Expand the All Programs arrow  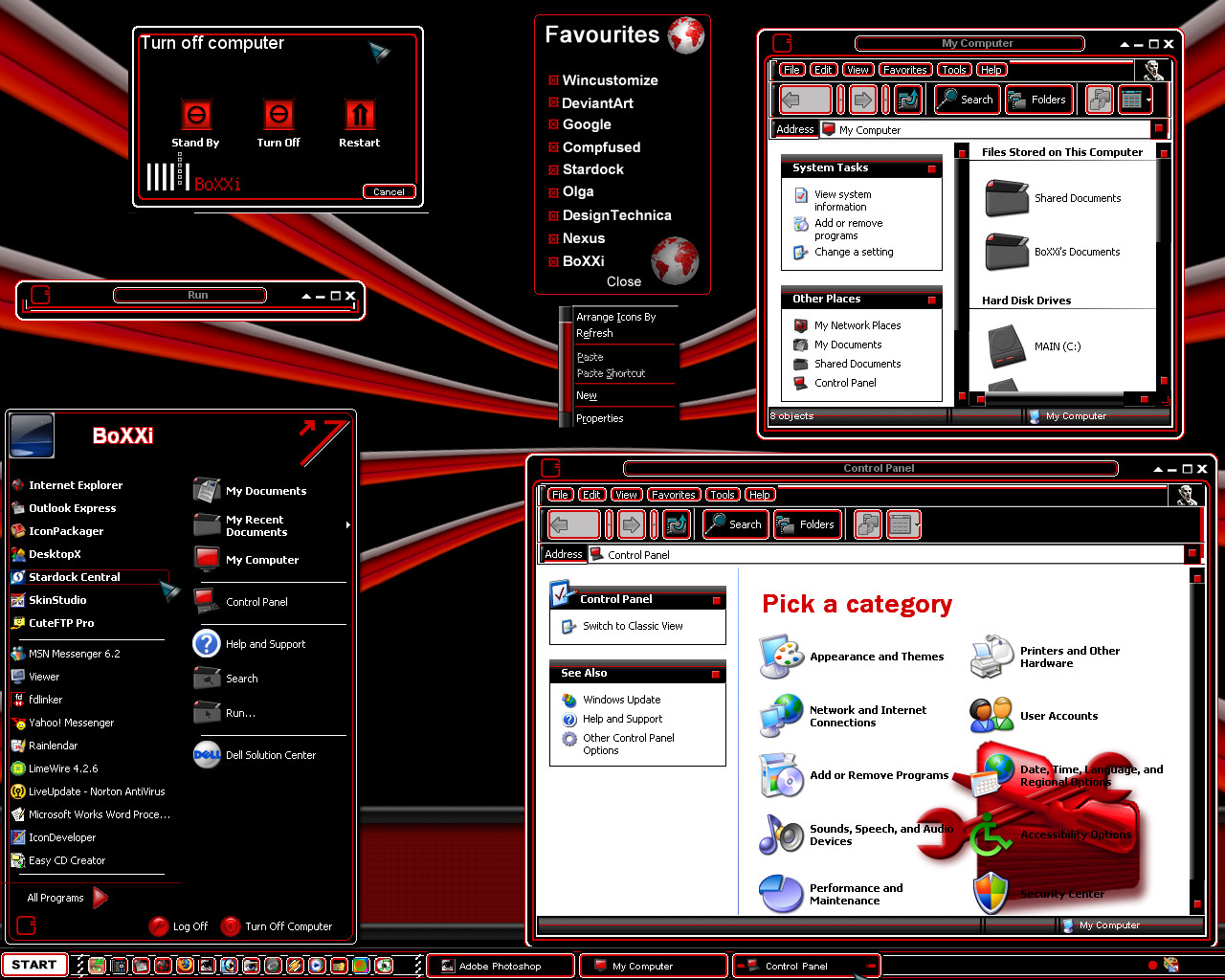tap(100, 898)
